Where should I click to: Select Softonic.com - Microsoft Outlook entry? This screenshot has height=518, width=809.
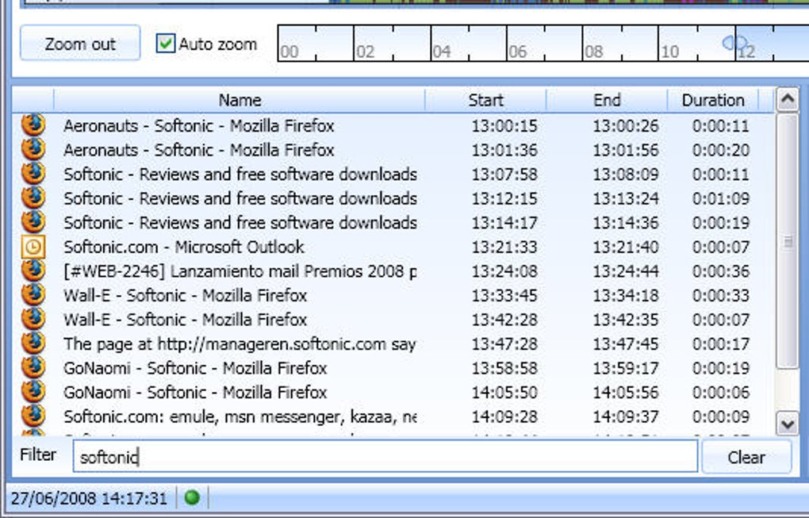[393, 247]
